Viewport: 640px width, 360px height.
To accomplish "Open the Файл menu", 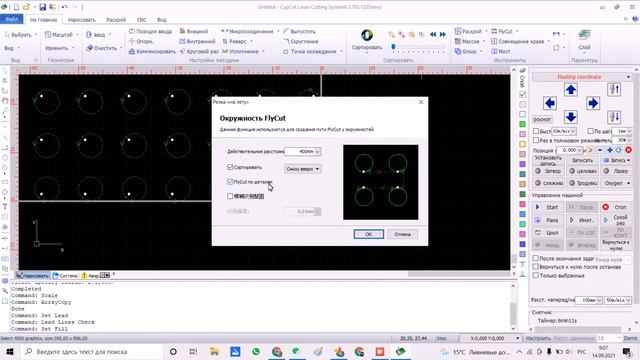I will pyautogui.click(x=11, y=19).
